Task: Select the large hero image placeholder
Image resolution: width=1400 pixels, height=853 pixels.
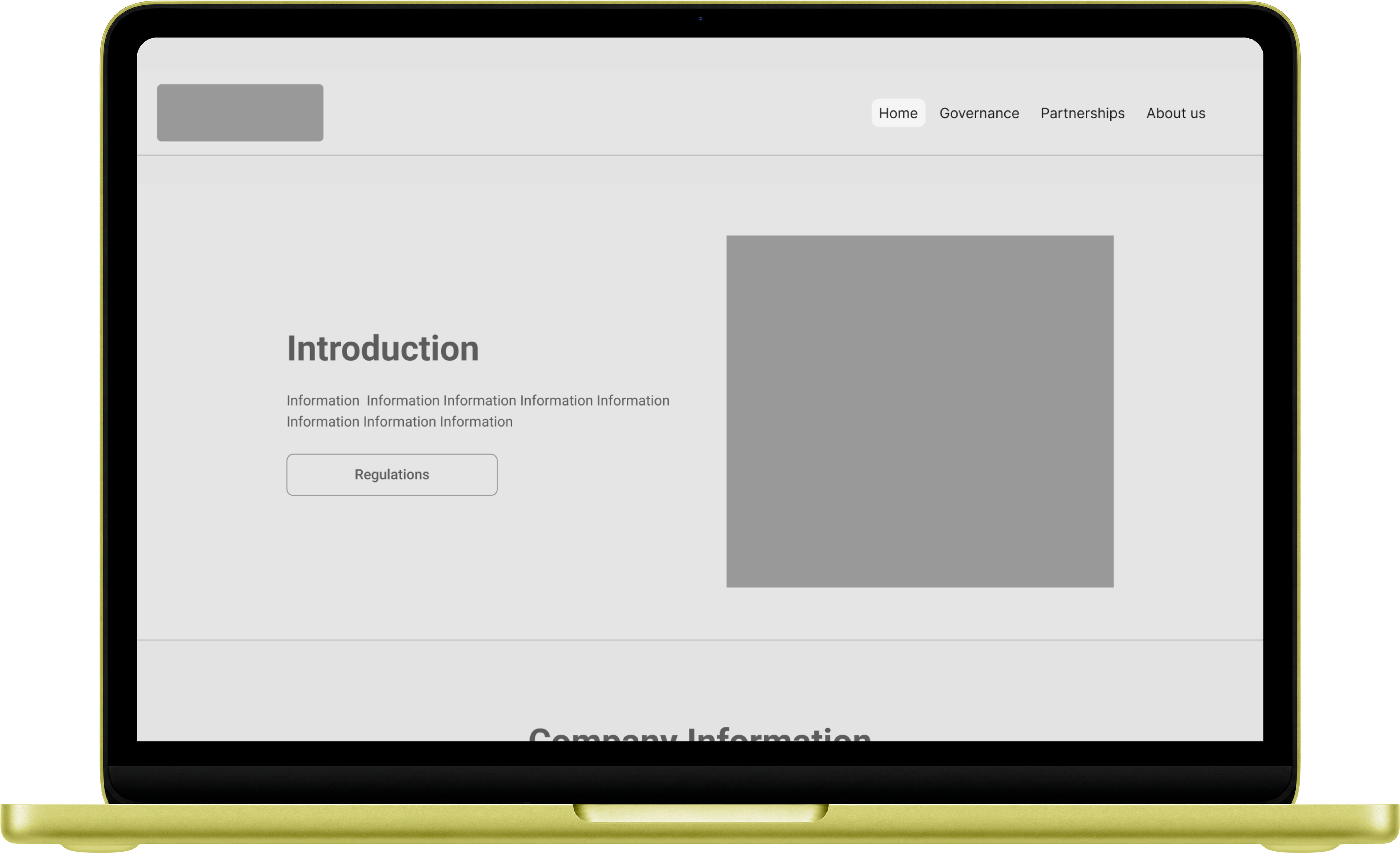Action: click(x=920, y=411)
